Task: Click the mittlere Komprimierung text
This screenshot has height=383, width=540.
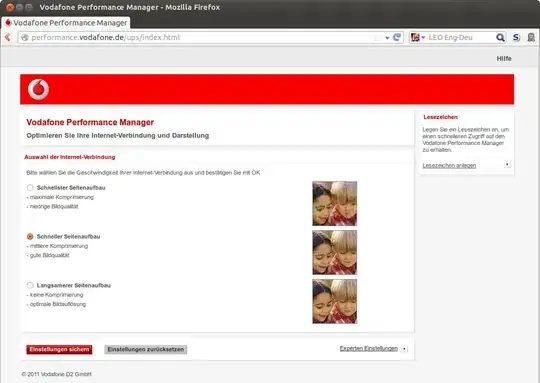Action: coord(58,246)
